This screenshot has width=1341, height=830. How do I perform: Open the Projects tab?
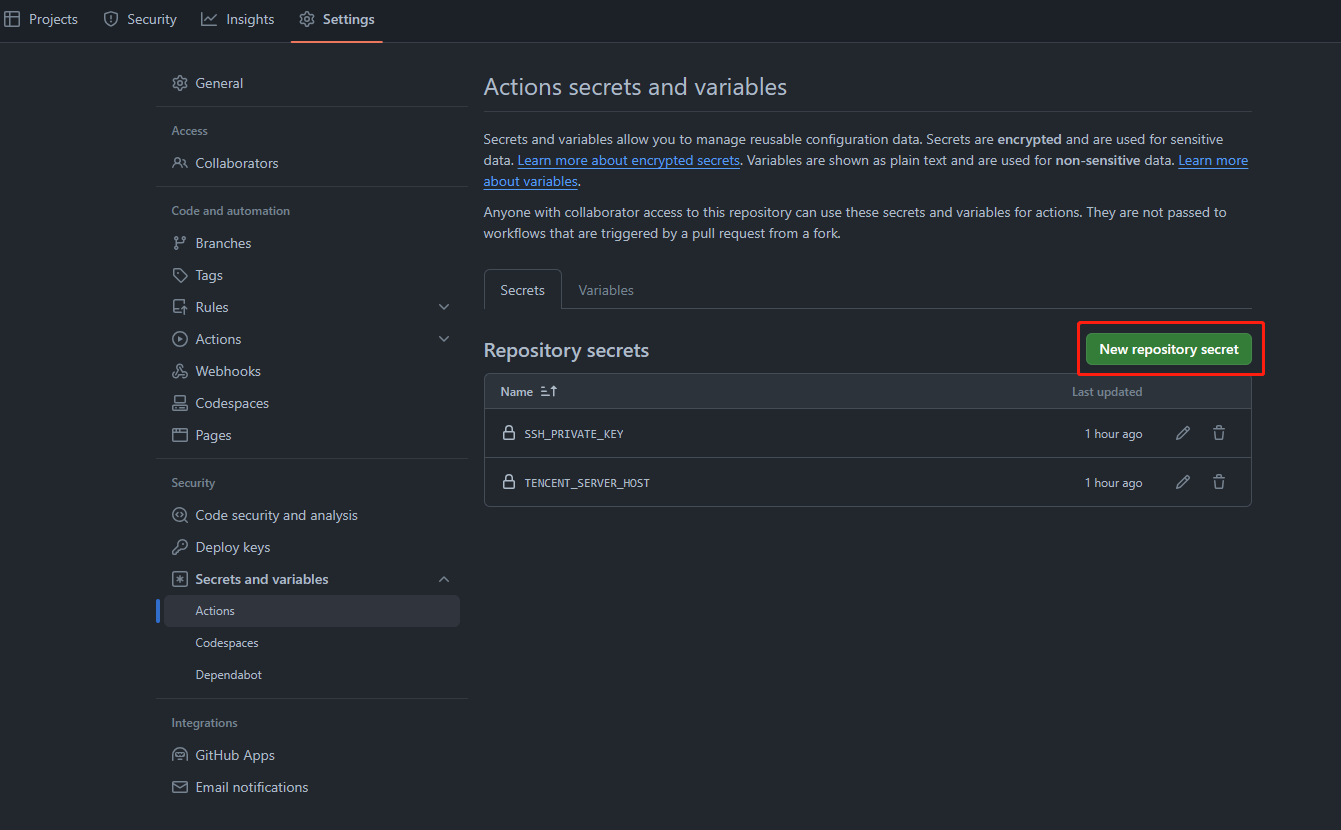coord(41,19)
